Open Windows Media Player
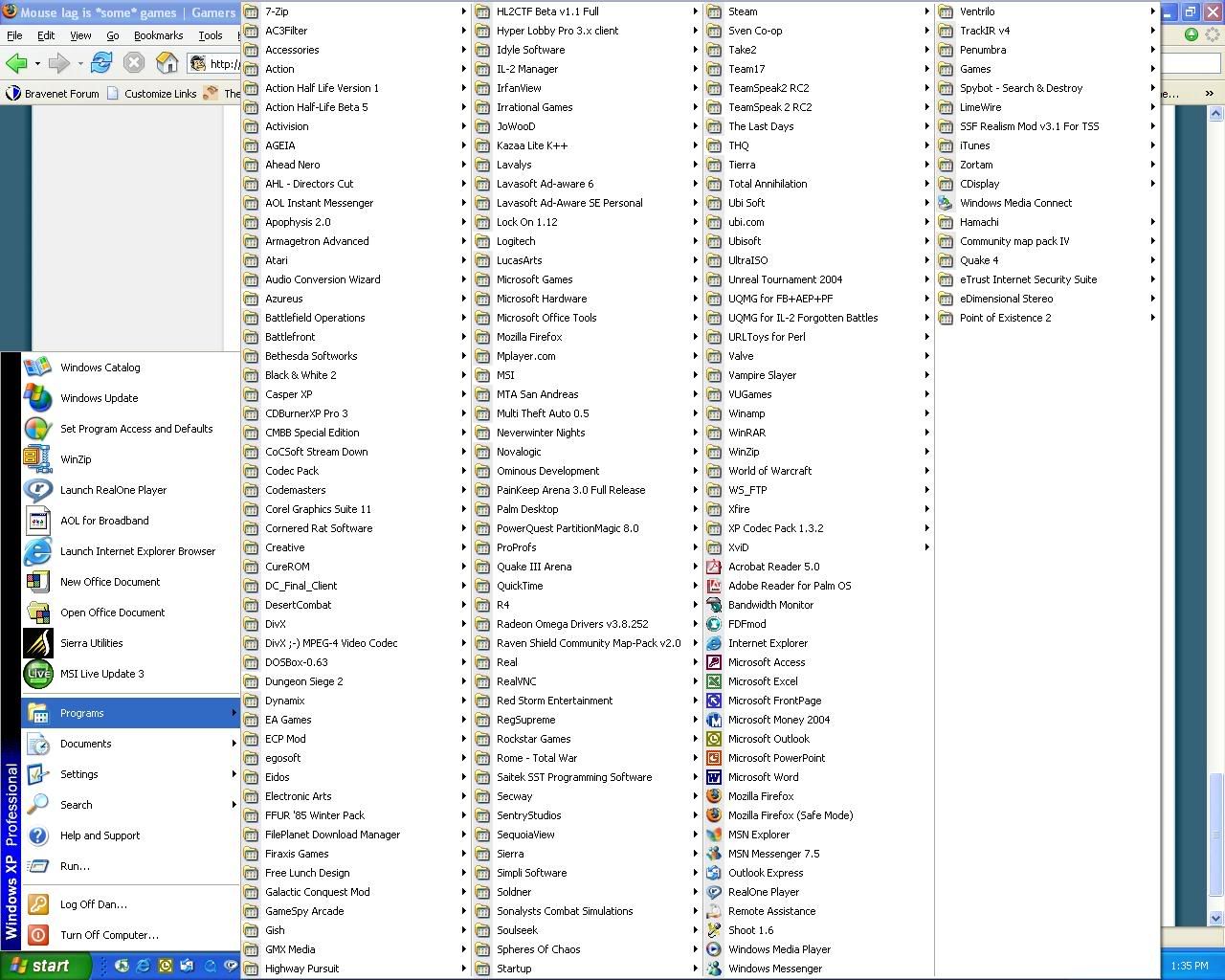The height and width of the screenshot is (980, 1225). pyautogui.click(x=818, y=949)
